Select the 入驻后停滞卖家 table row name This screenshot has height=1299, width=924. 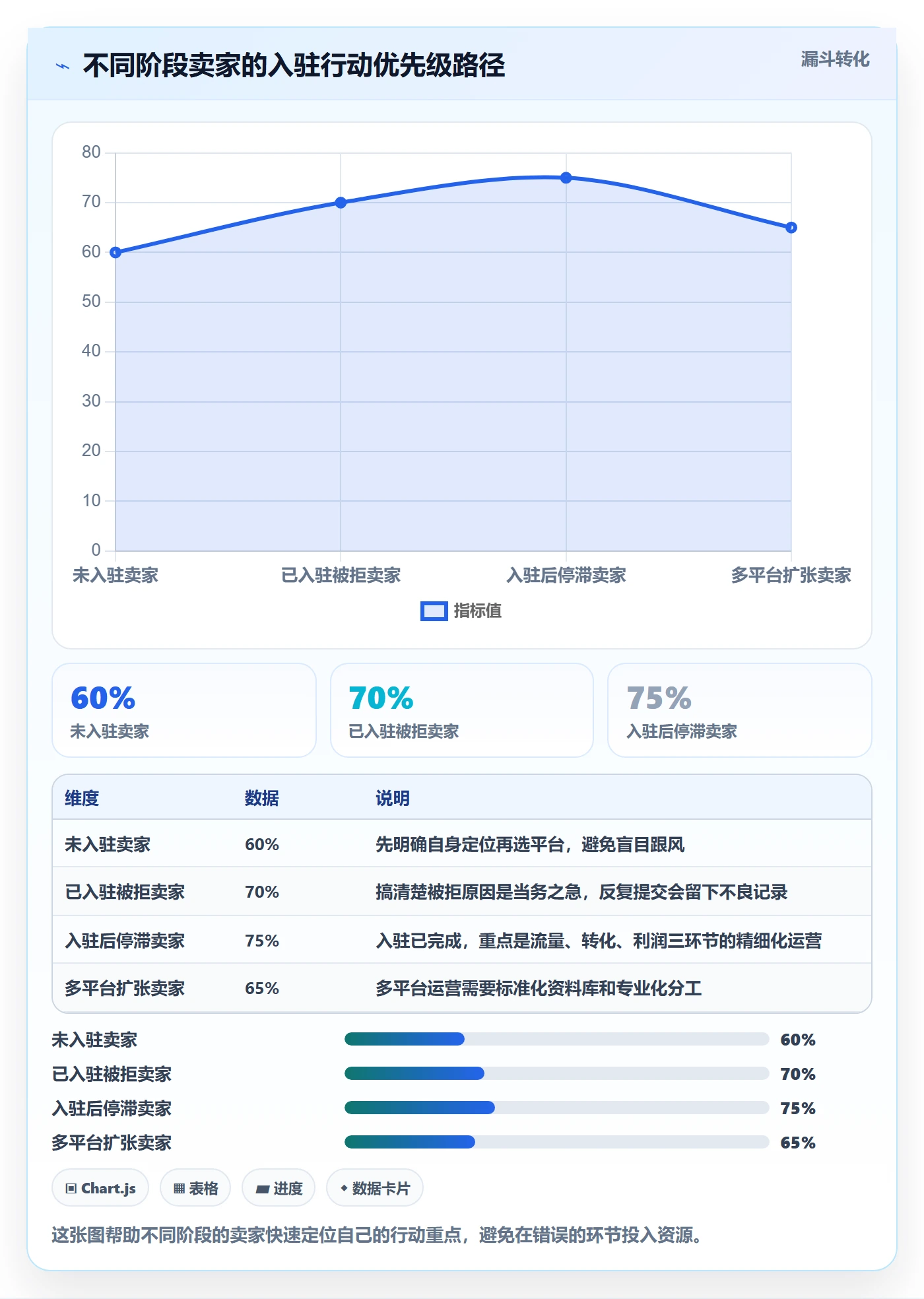pos(125,941)
